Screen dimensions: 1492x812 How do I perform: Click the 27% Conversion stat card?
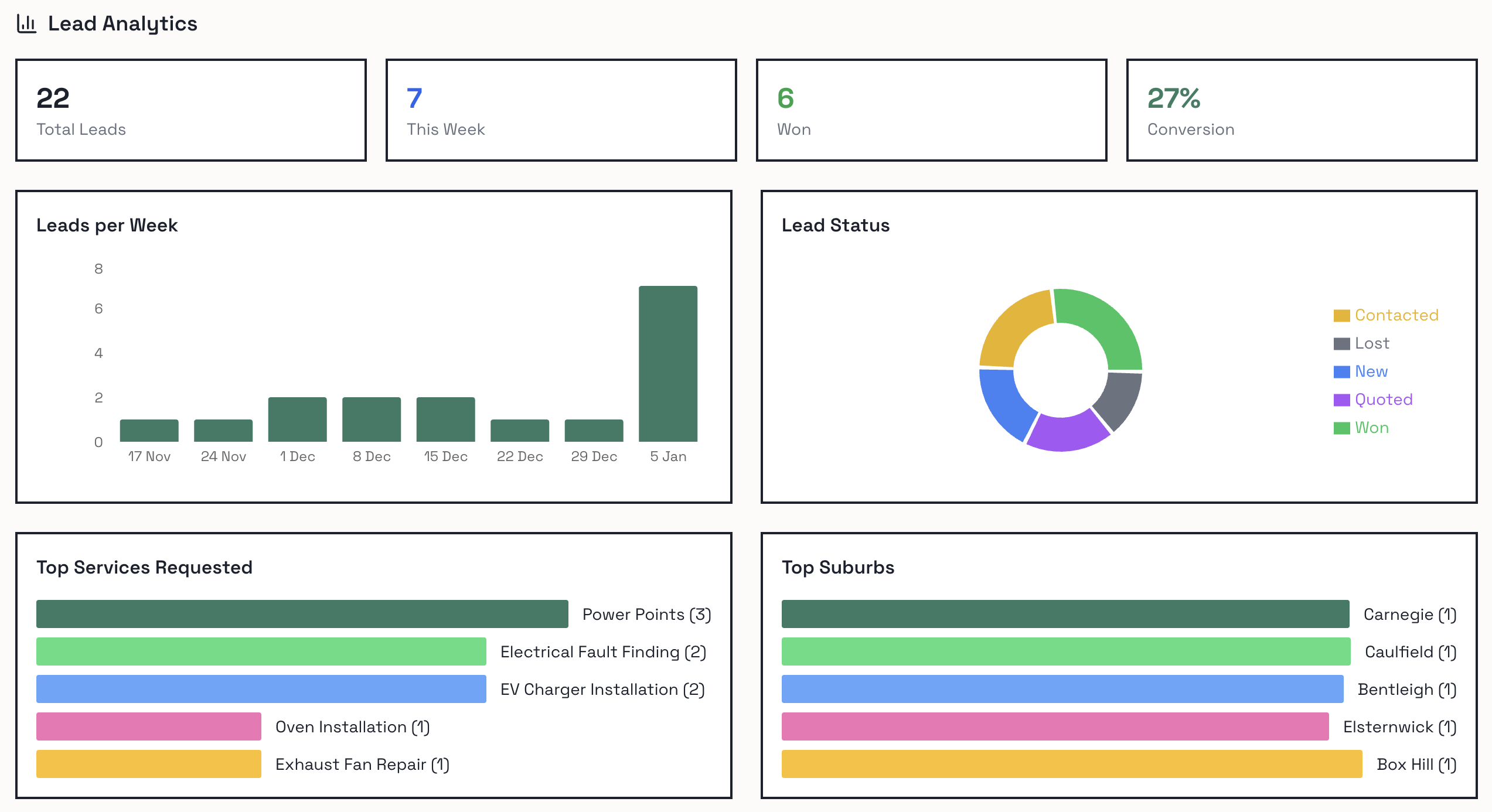click(1302, 110)
